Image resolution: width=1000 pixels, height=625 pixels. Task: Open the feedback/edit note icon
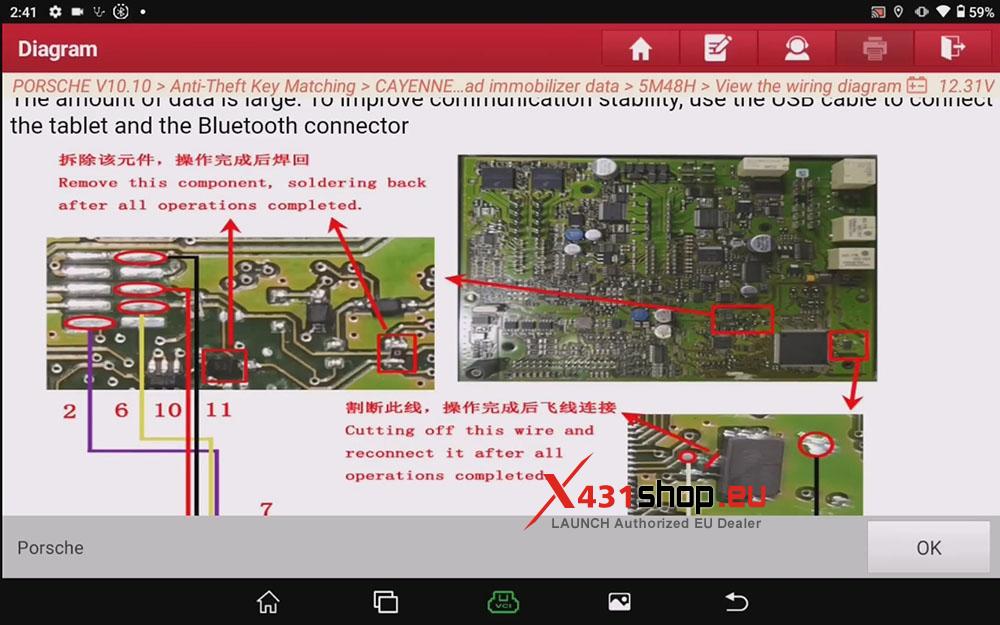[718, 48]
